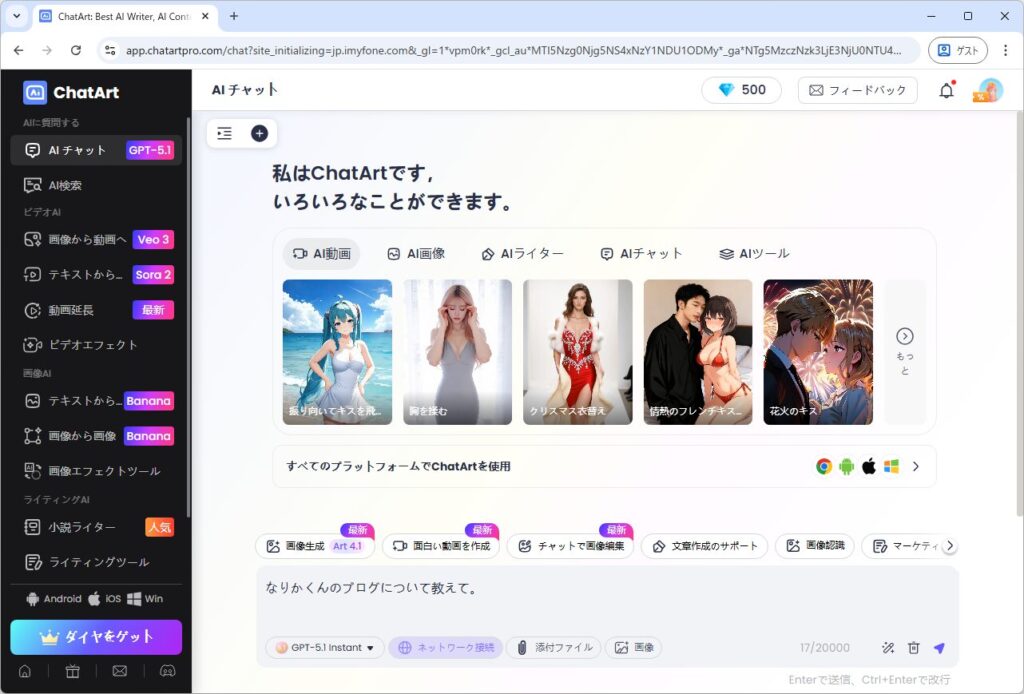This screenshot has width=1024, height=694.
Task: Open the GPT-5.1 Instant model dropdown
Action: pyautogui.click(x=325, y=648)
